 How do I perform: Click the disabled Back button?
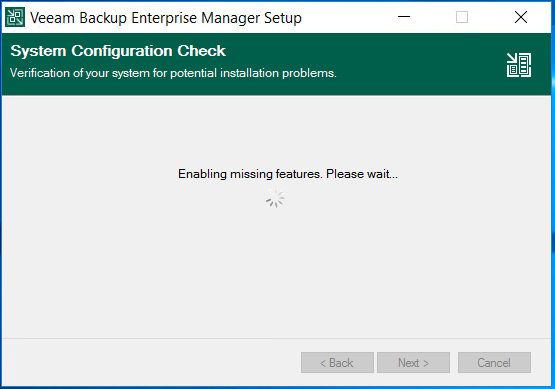pyautogui.click(x=337, y=362)
